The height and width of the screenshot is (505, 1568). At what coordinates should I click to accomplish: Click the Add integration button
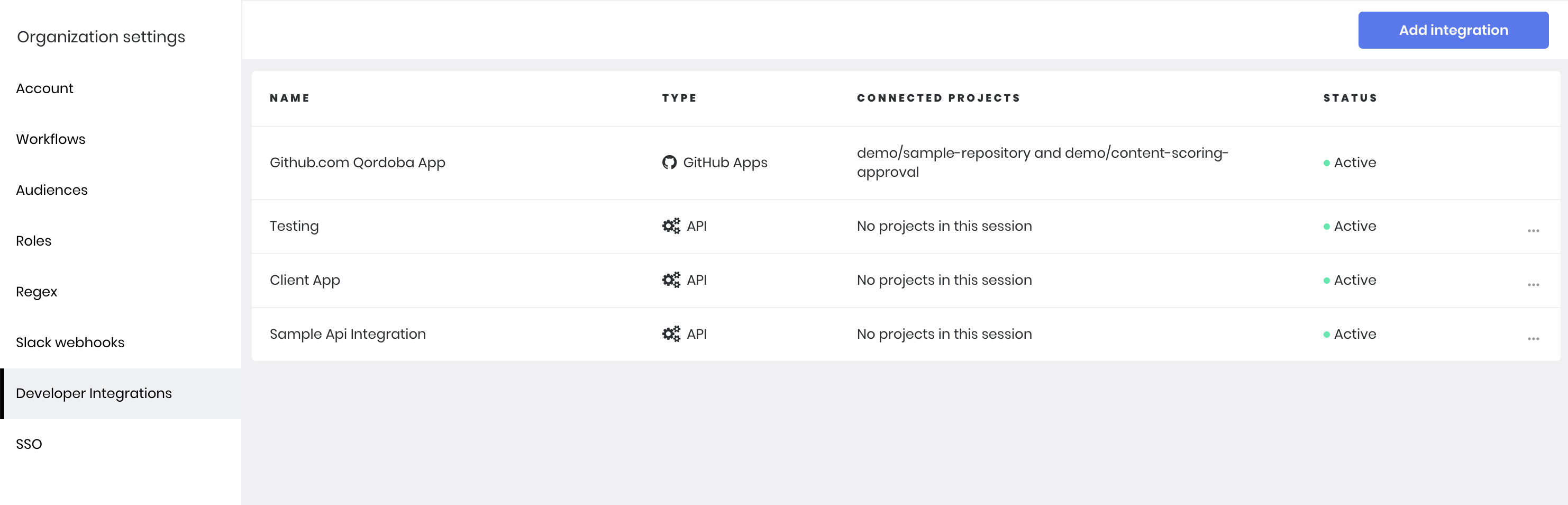pyautogui.click(x=1453, y=30)
